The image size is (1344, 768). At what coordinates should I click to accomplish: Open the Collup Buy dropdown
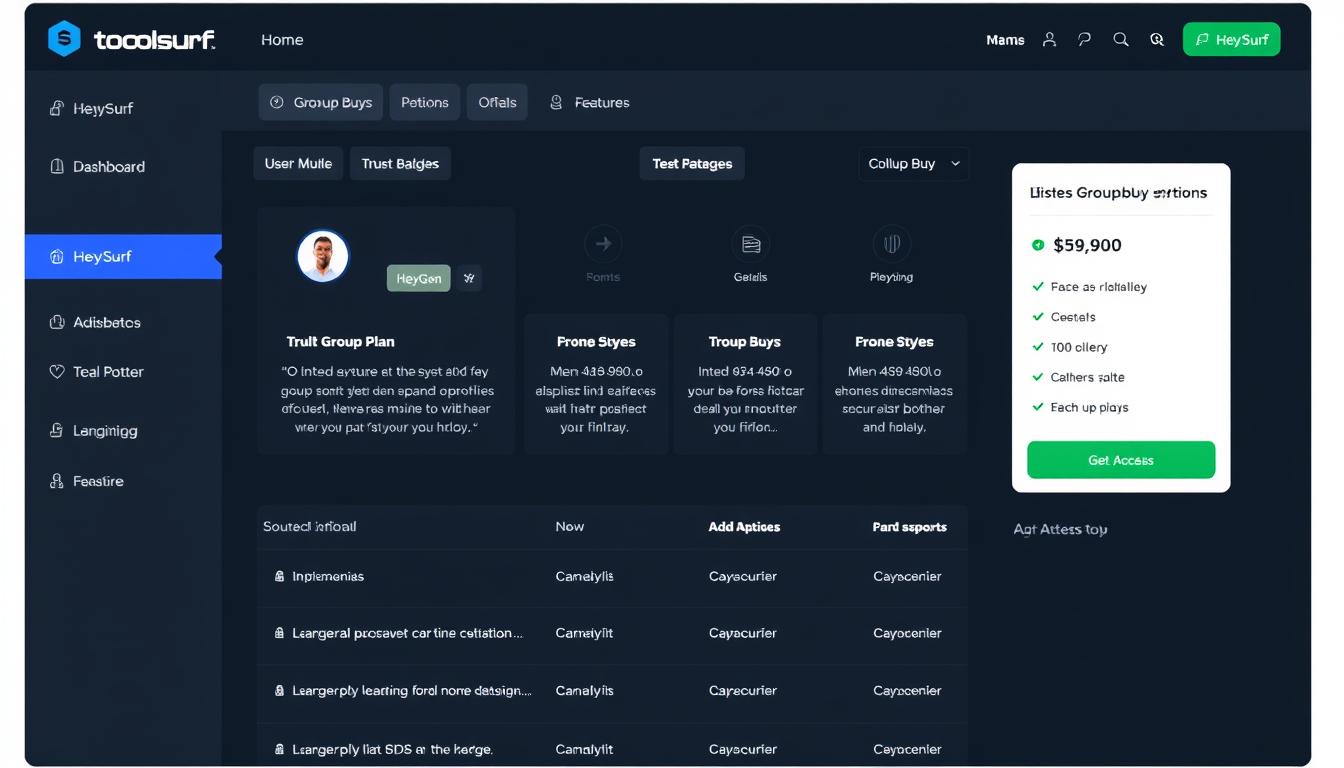913,164
